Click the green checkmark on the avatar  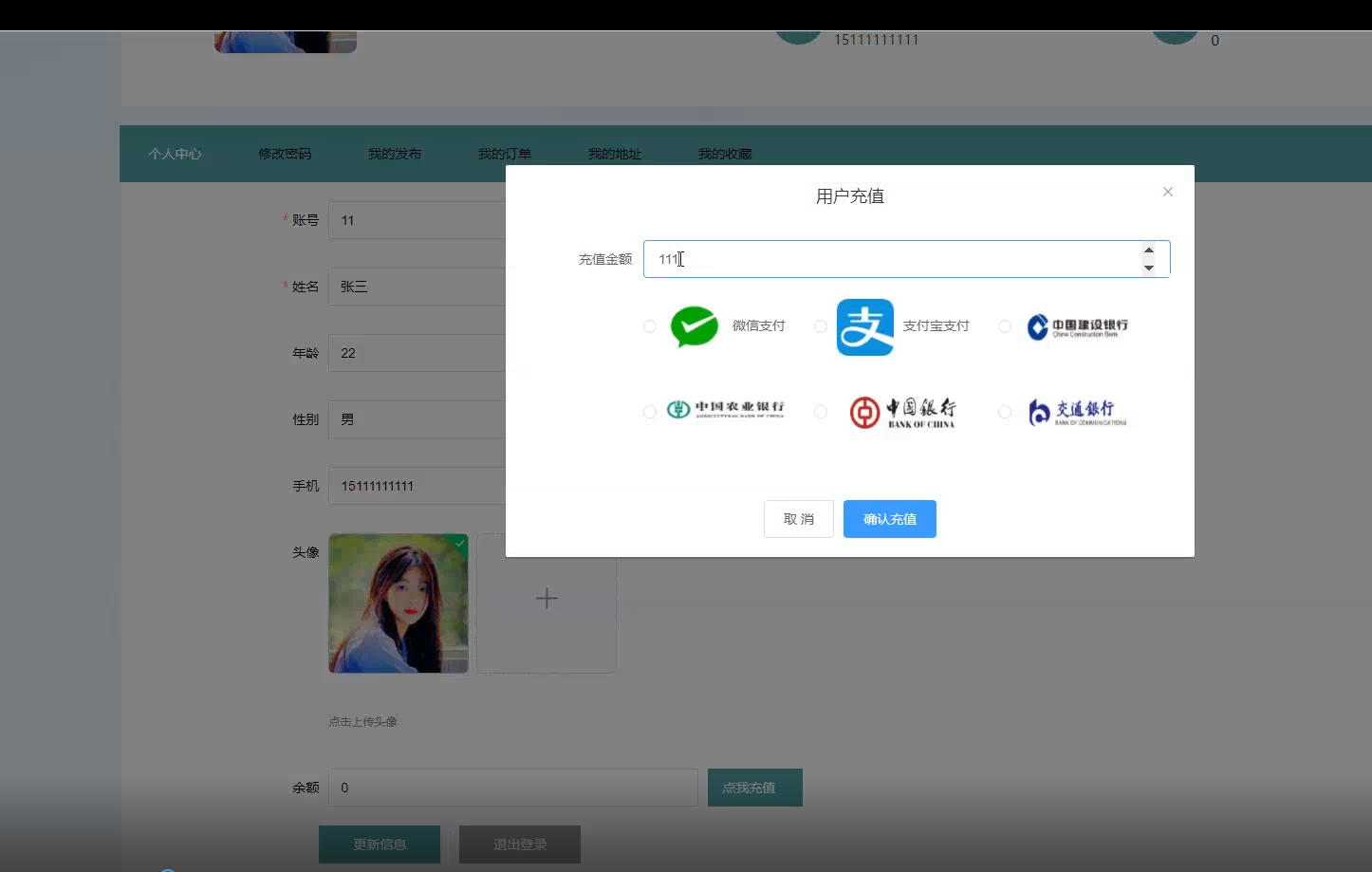click(x=459, y=543)
